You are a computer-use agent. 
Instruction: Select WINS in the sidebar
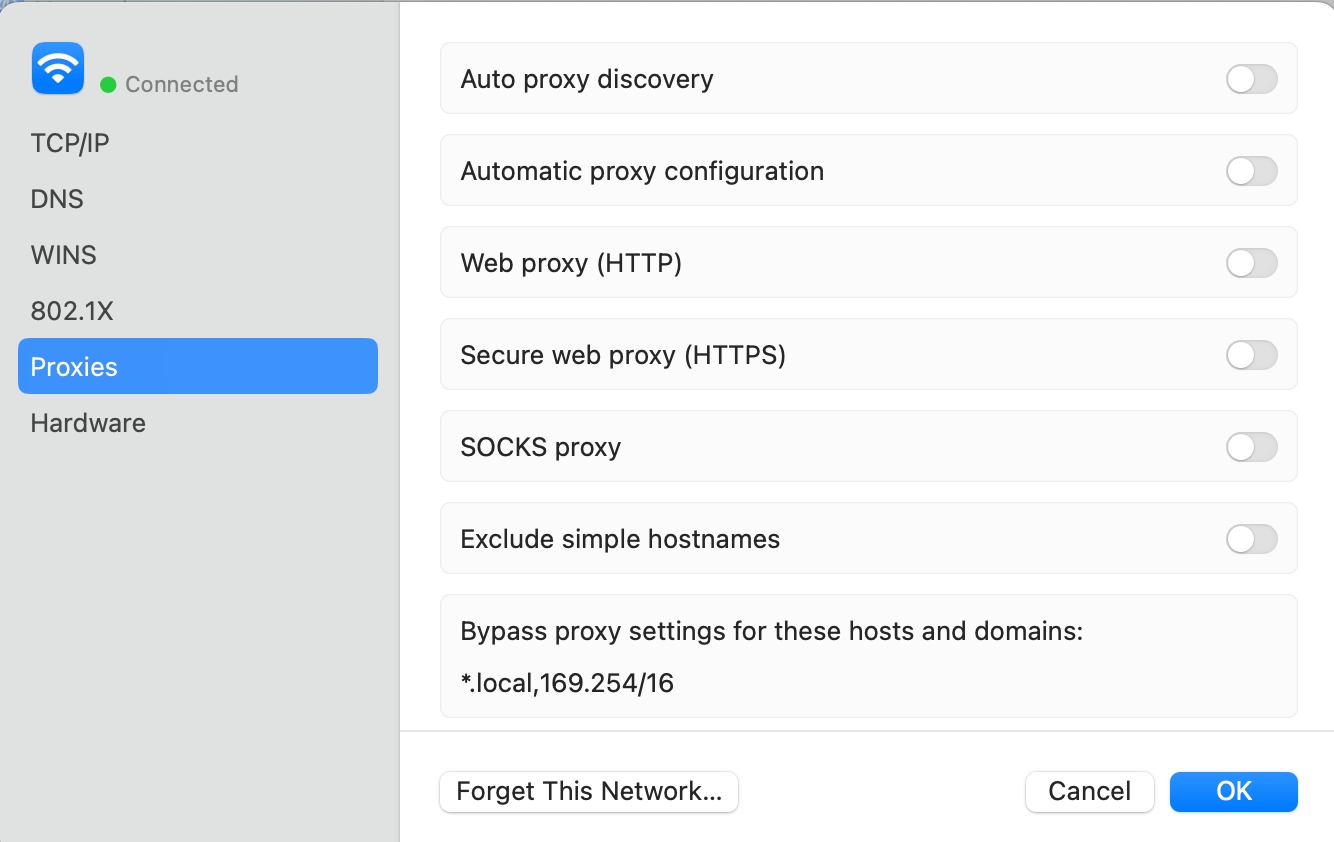[64, 255]
